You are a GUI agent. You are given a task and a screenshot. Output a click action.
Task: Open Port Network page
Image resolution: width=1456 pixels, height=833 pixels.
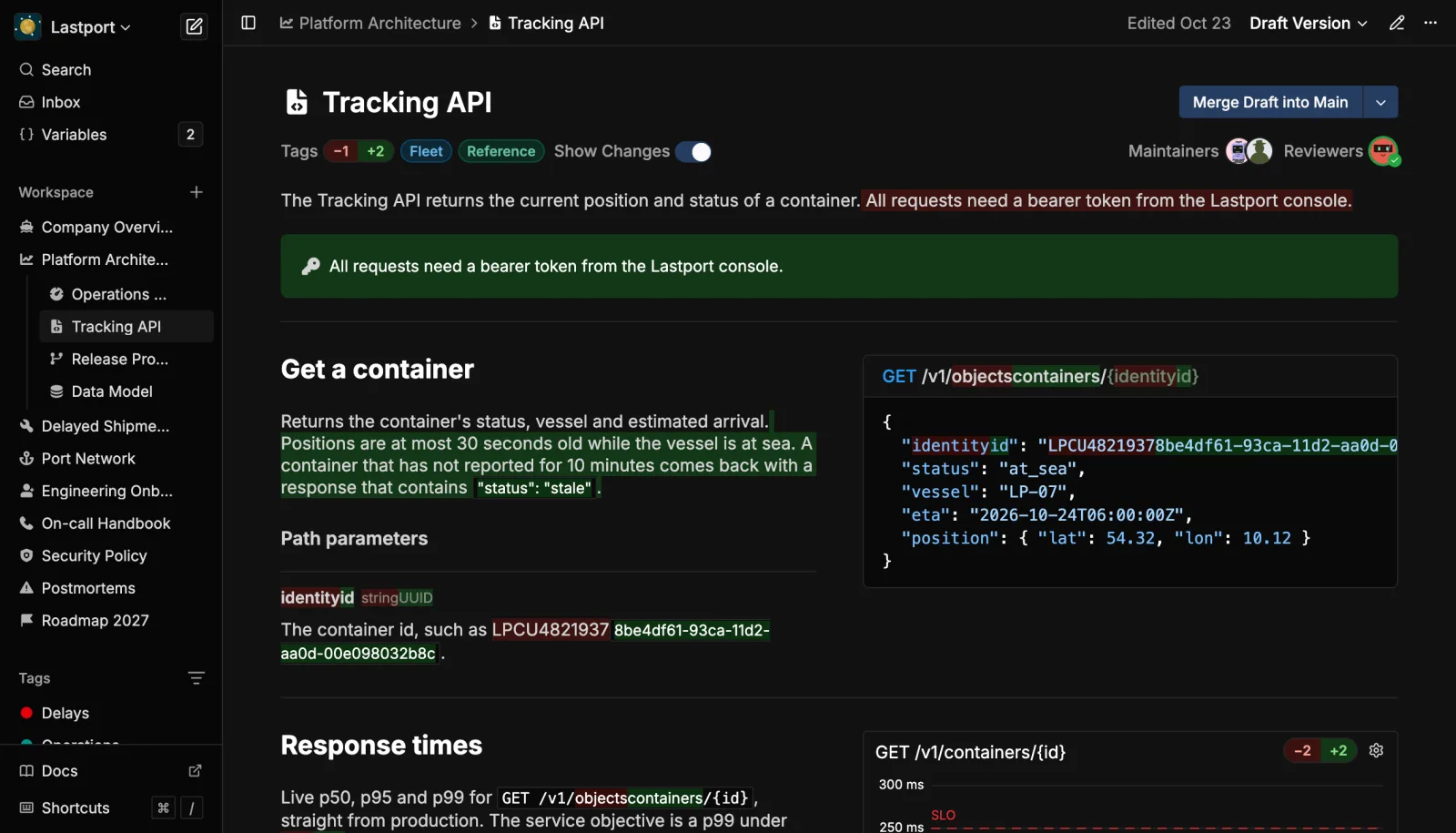[x=111, y=459]
